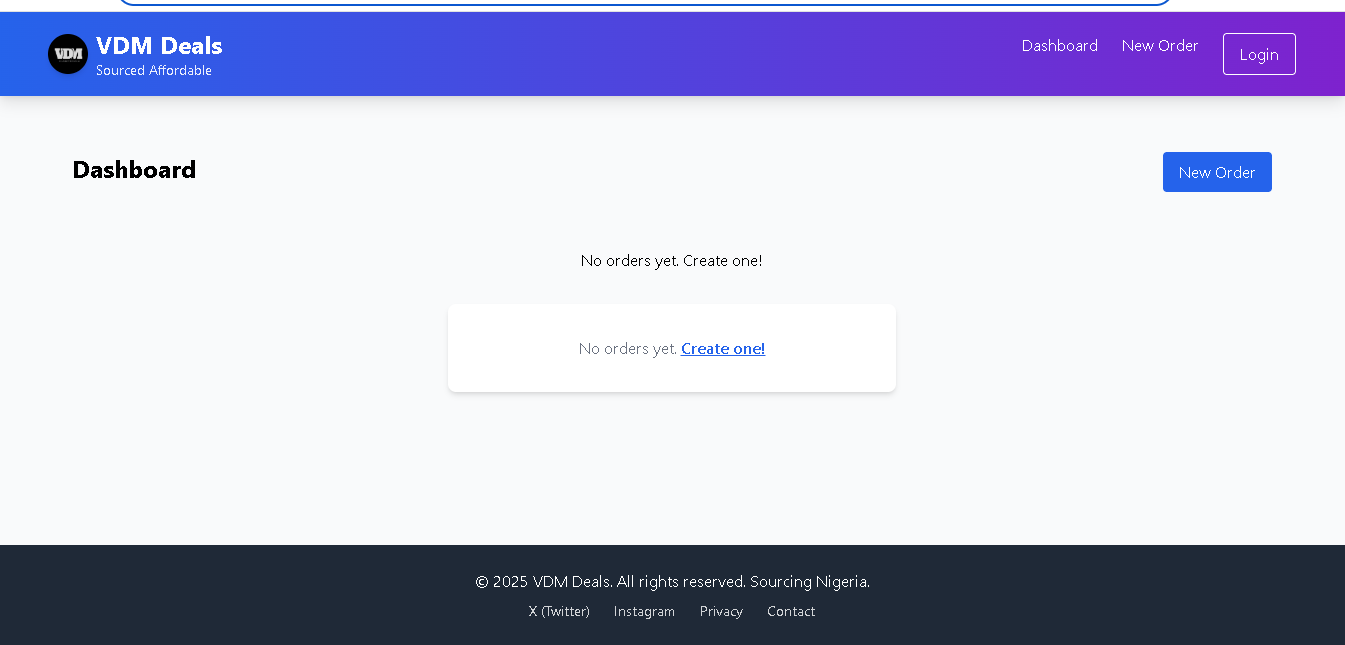Click the Login button

tap(1258, 54)
